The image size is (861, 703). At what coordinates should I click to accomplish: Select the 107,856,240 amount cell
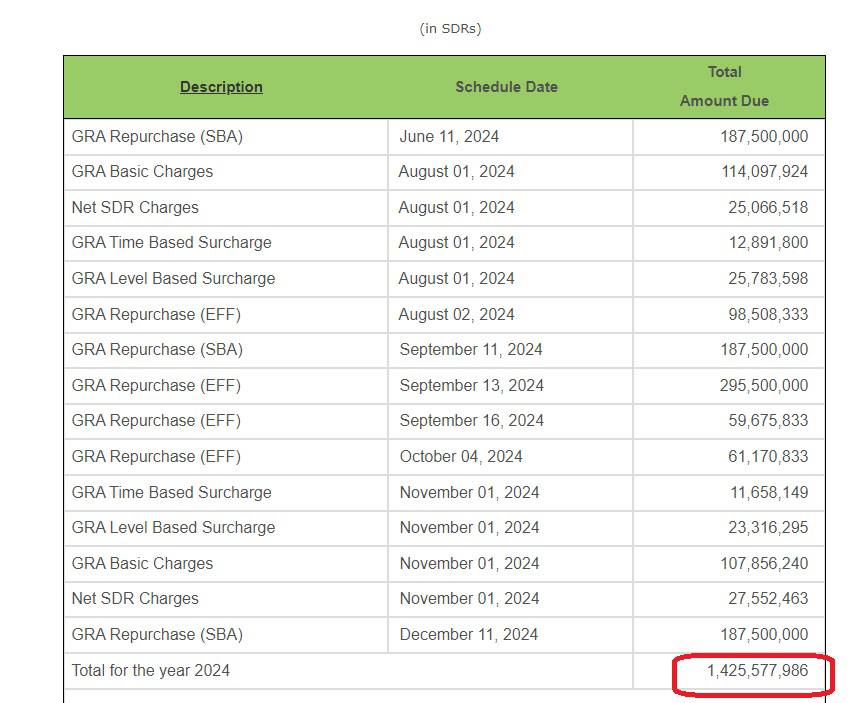coord(764,563)
